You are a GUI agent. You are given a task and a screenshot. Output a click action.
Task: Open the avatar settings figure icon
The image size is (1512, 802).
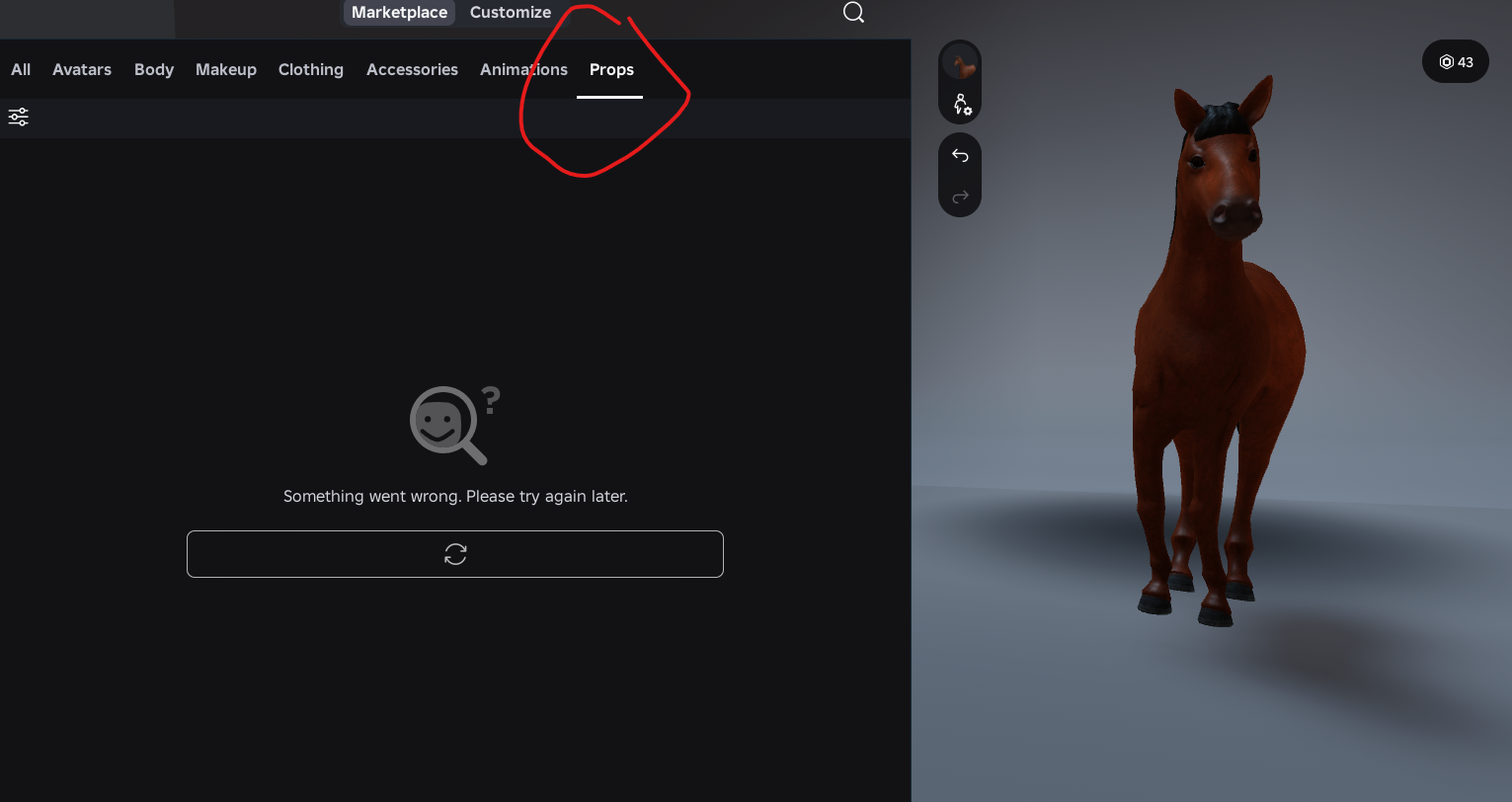961,105
